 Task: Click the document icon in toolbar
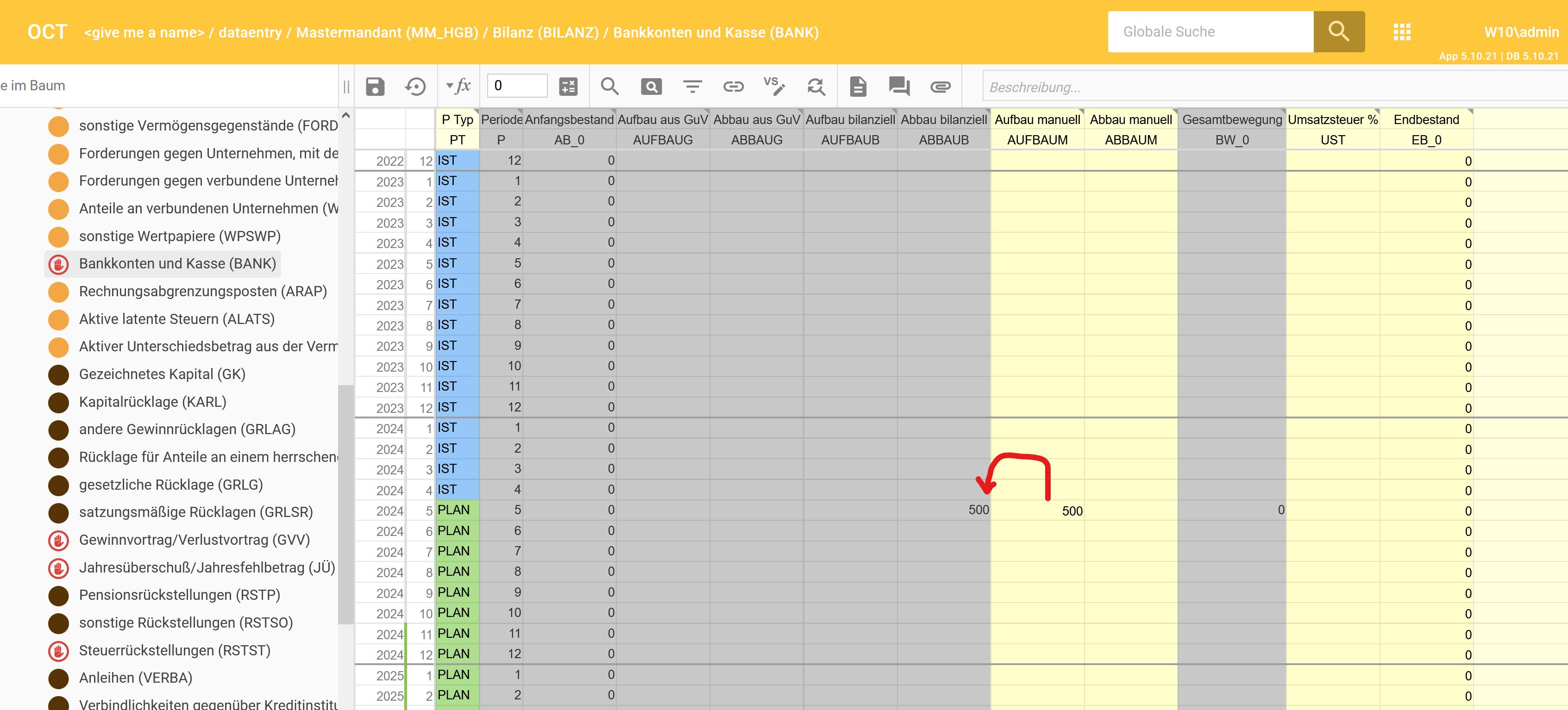click(858, 87)
